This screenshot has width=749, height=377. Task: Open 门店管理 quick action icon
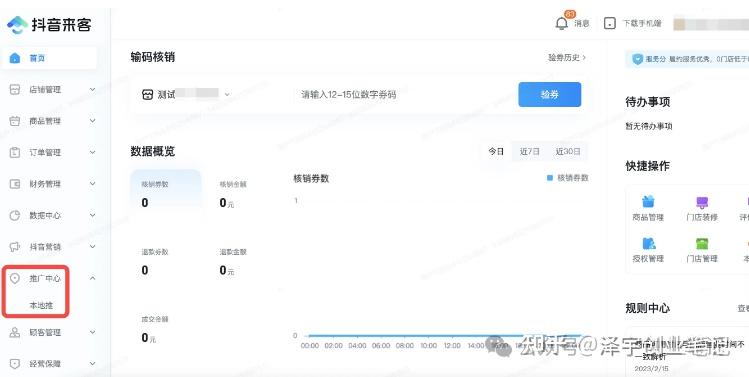tap(702, 243)
